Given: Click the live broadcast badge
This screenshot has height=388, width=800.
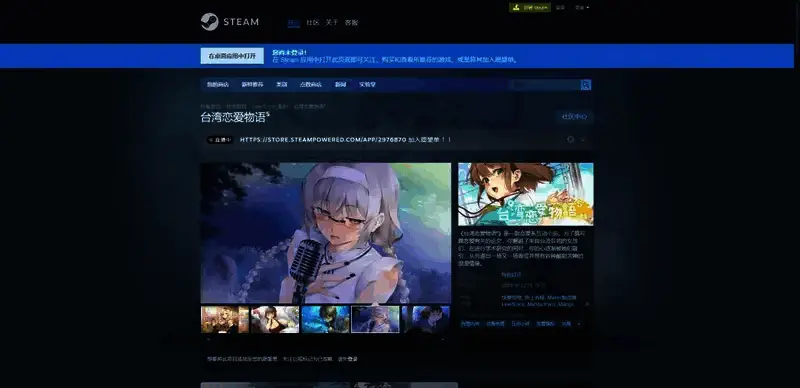Looking at the screenshot, I should click(x=220, y=139).
